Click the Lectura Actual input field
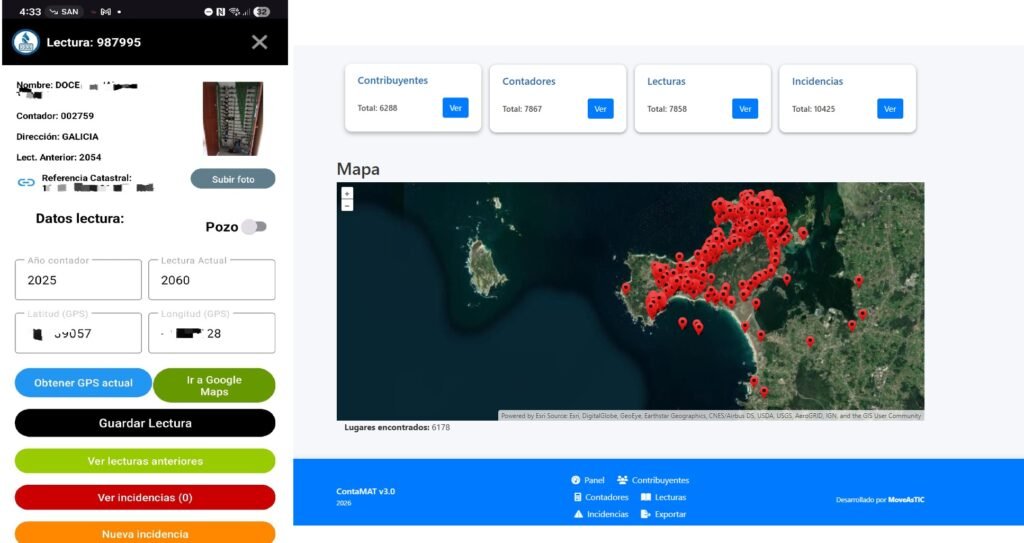The height and width of the screenshot is (543, 1024). click(x=211, y=281)
